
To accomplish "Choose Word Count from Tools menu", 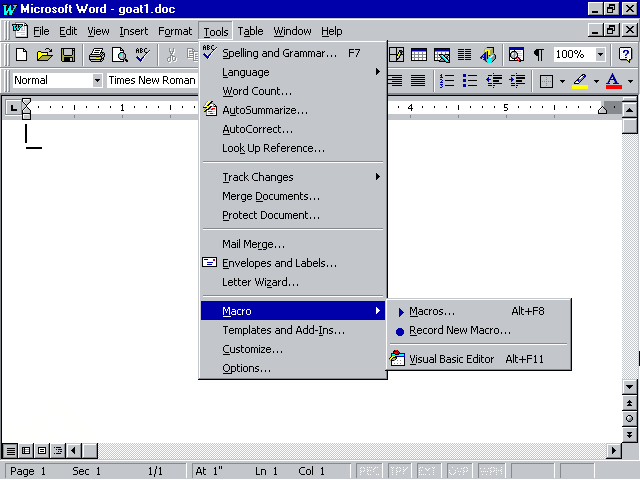I will [293, 91].
